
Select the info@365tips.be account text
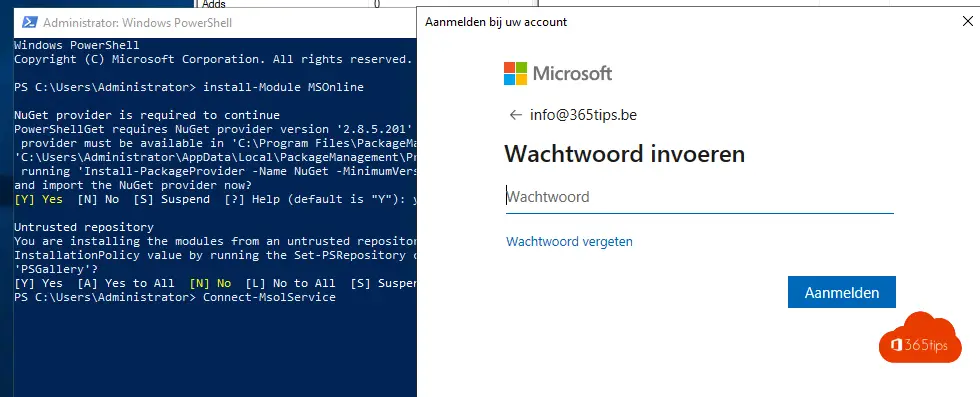[x=583, y=115]
